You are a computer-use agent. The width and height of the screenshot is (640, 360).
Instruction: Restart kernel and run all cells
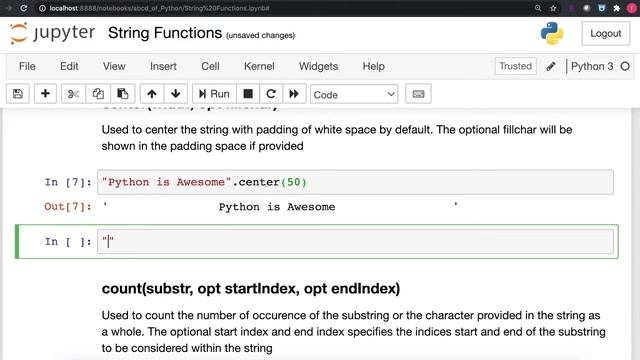(x=294, y=94)
